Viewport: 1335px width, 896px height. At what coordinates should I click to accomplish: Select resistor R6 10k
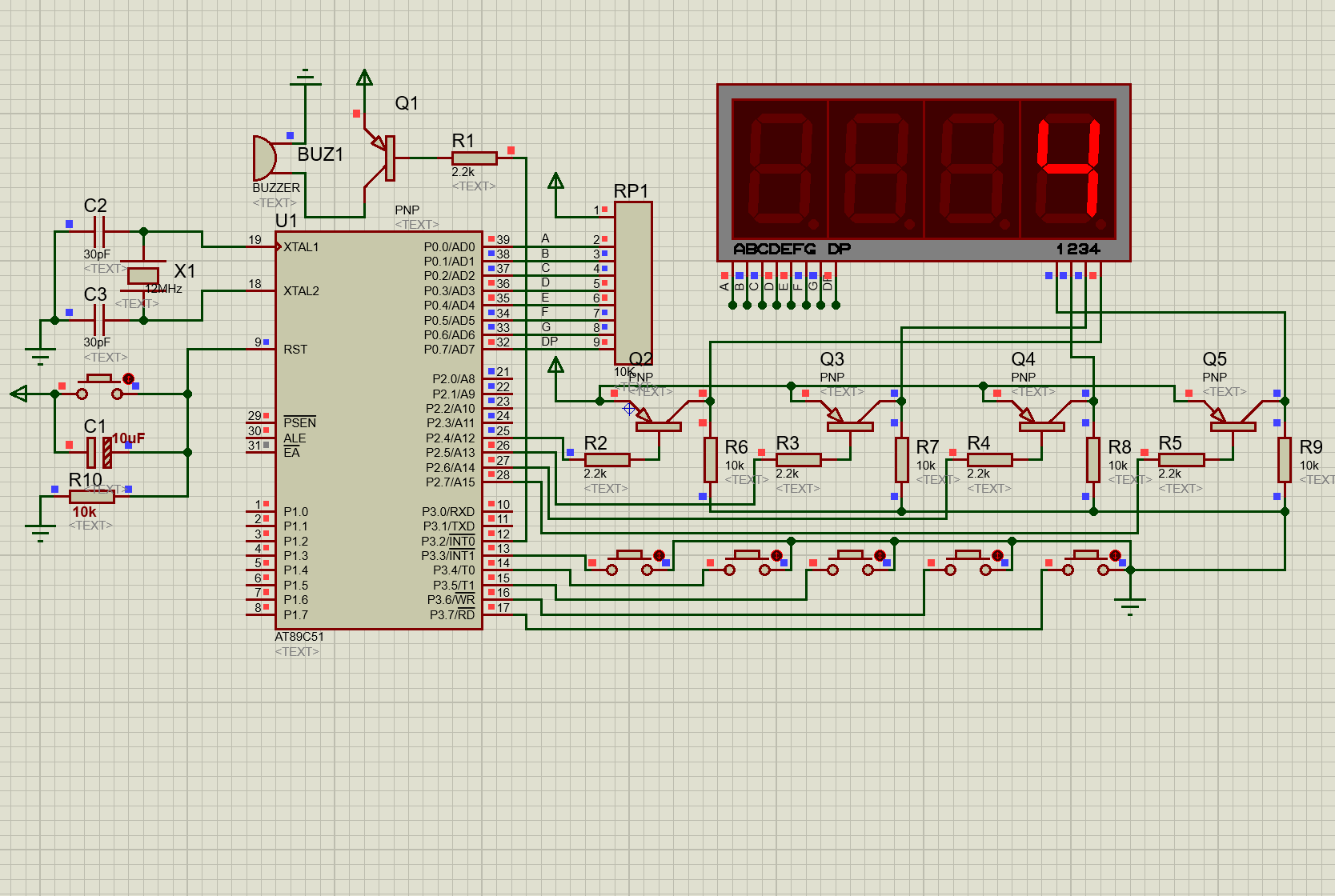(x=710, y=459)
